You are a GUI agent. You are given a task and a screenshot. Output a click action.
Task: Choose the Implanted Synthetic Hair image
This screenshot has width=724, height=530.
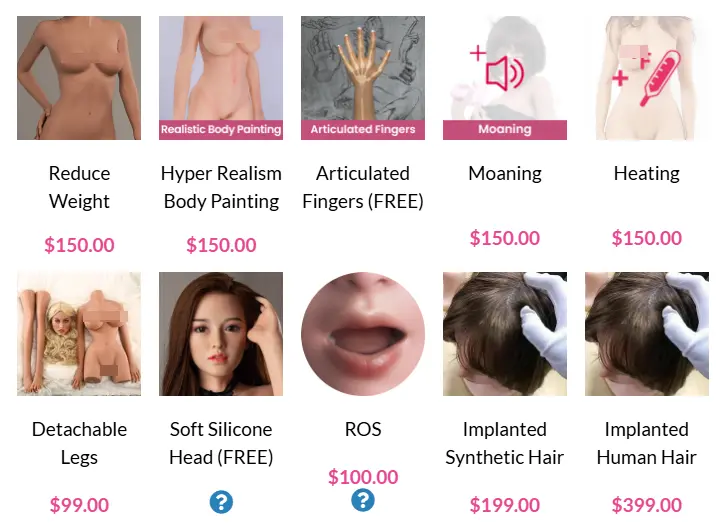point(505,334)
